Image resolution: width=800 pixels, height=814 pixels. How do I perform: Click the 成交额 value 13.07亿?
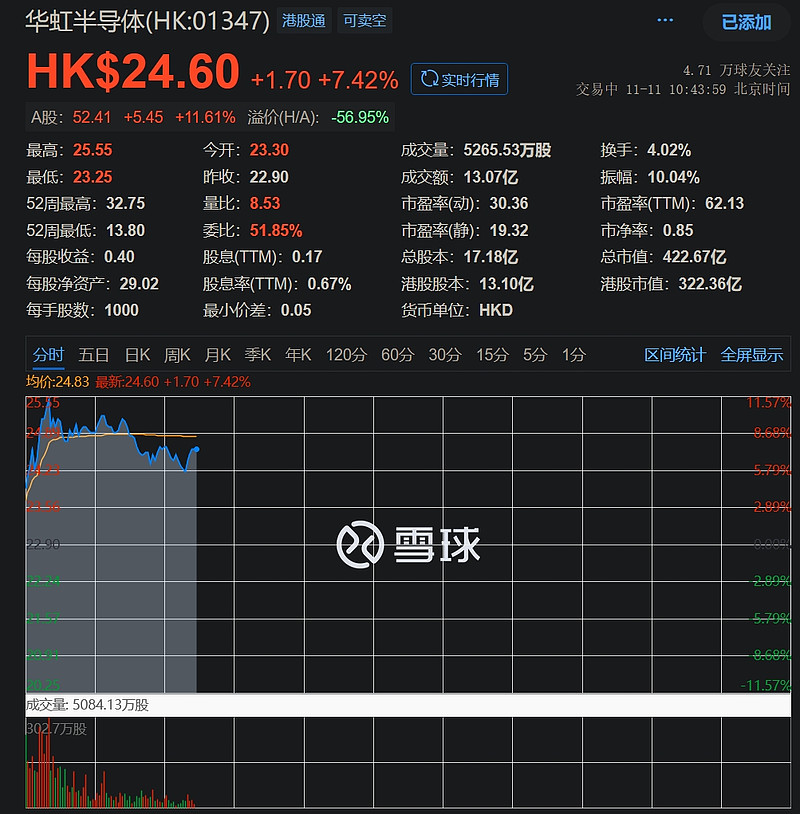pos(491,177)
